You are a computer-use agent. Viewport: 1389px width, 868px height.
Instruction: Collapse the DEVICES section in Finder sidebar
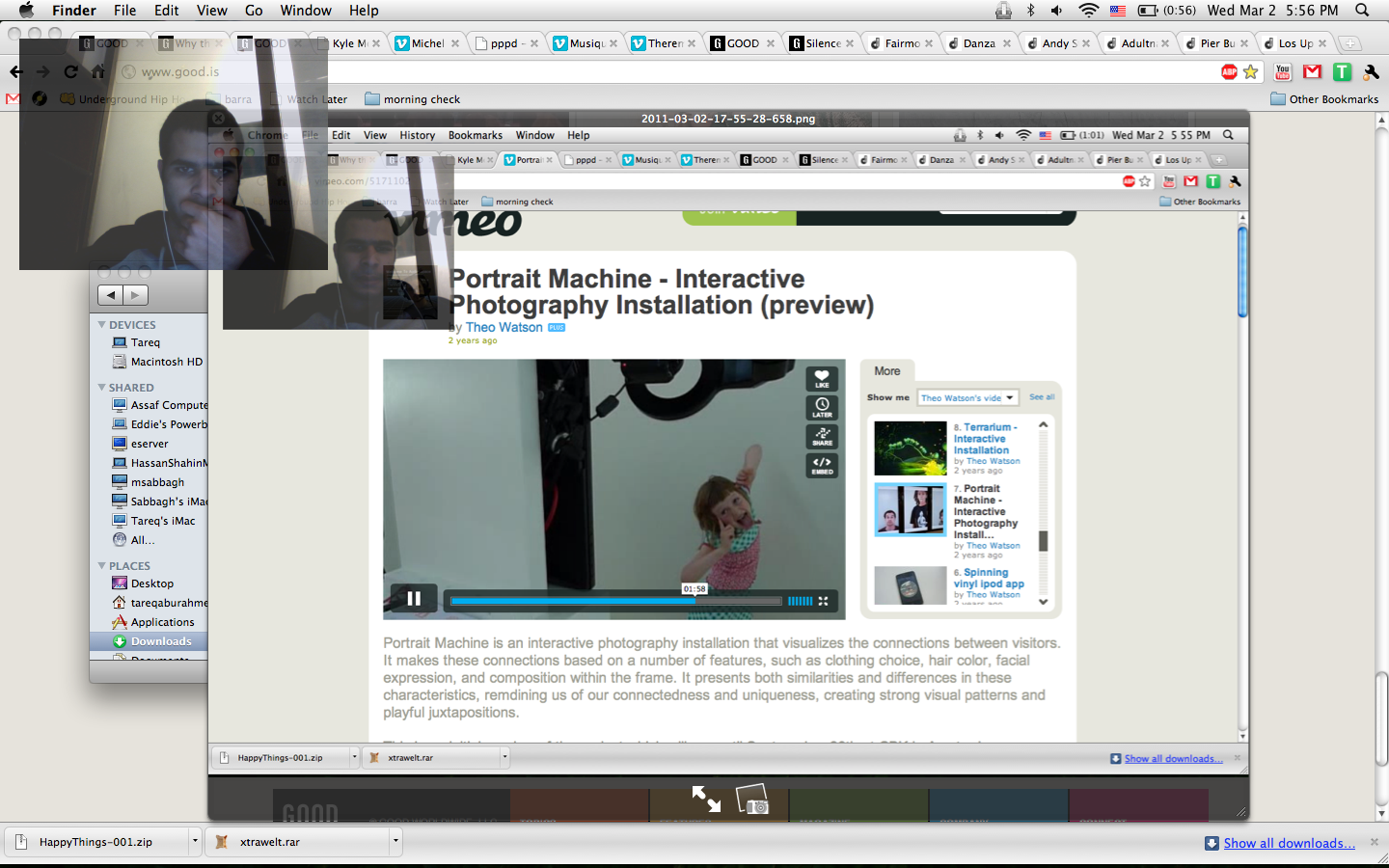[102, 325]
